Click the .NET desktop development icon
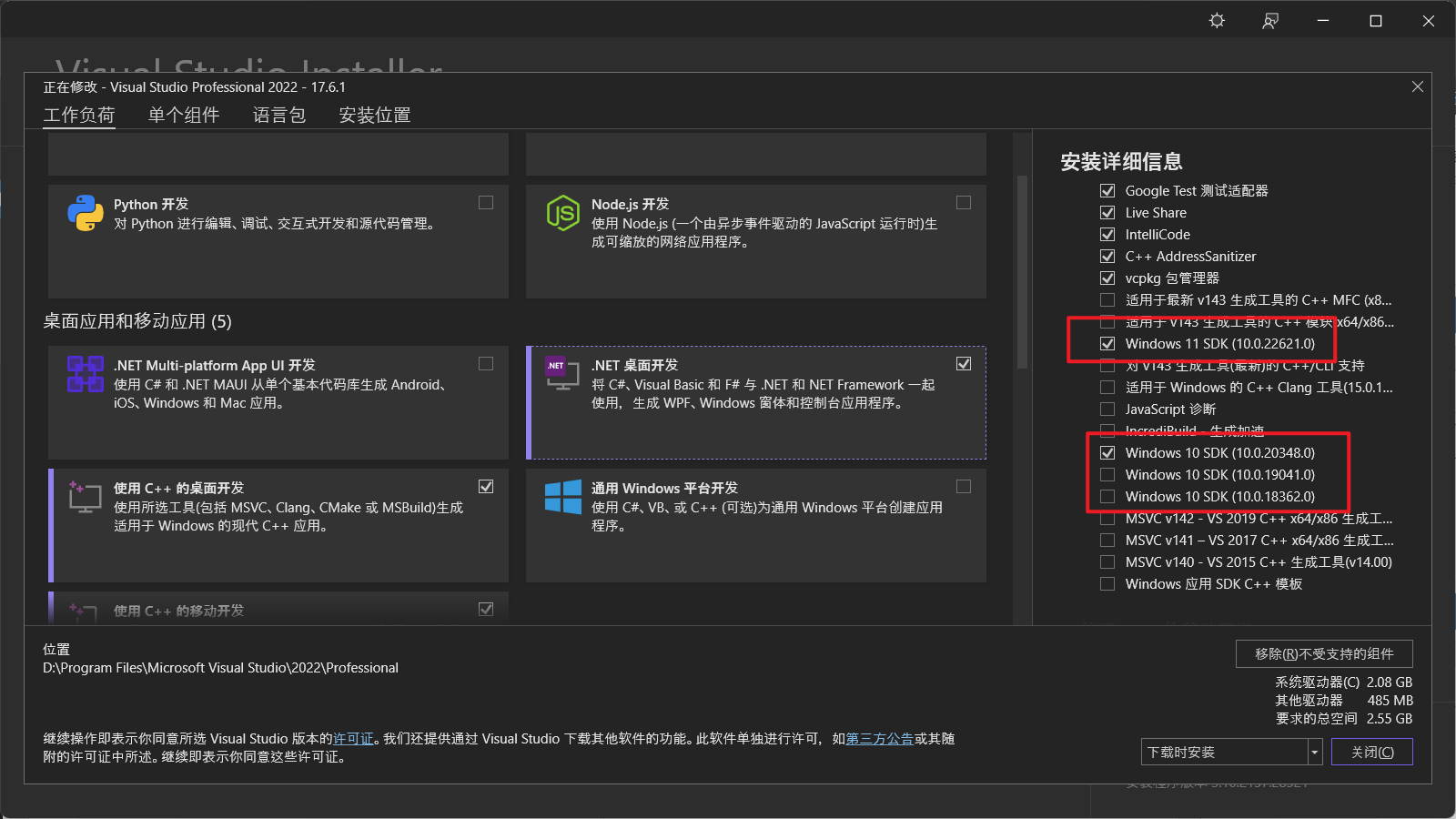The width and height of the screenshot is (1456, 819). pyautogui.click(x=561, y=372)
